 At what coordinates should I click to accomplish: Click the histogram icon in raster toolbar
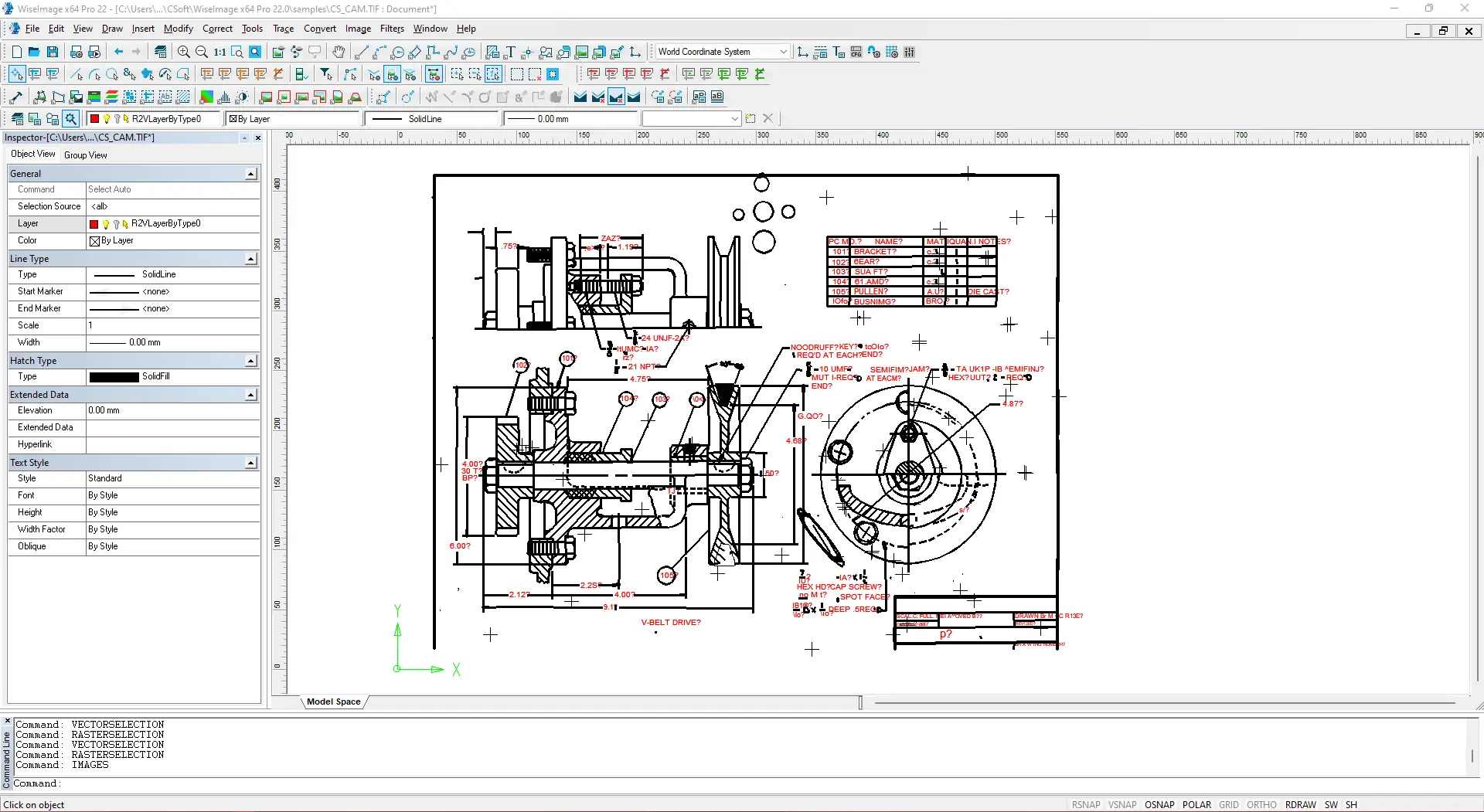point(224,97)
